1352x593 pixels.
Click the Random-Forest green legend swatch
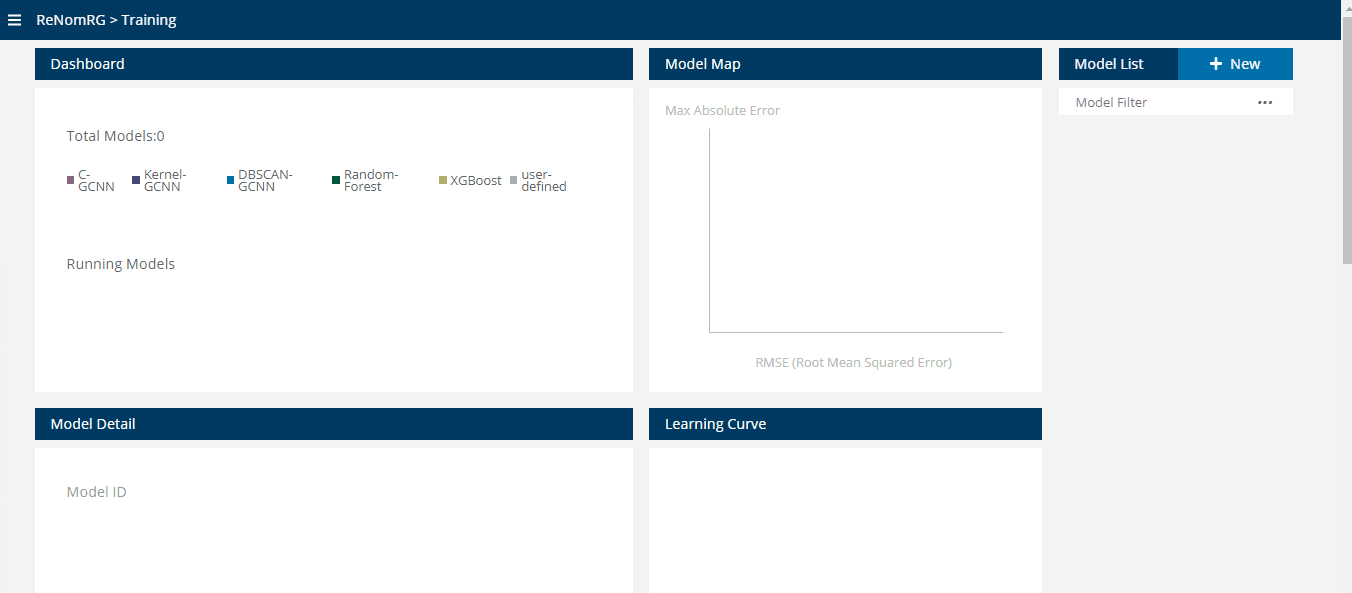pos(336,181)
